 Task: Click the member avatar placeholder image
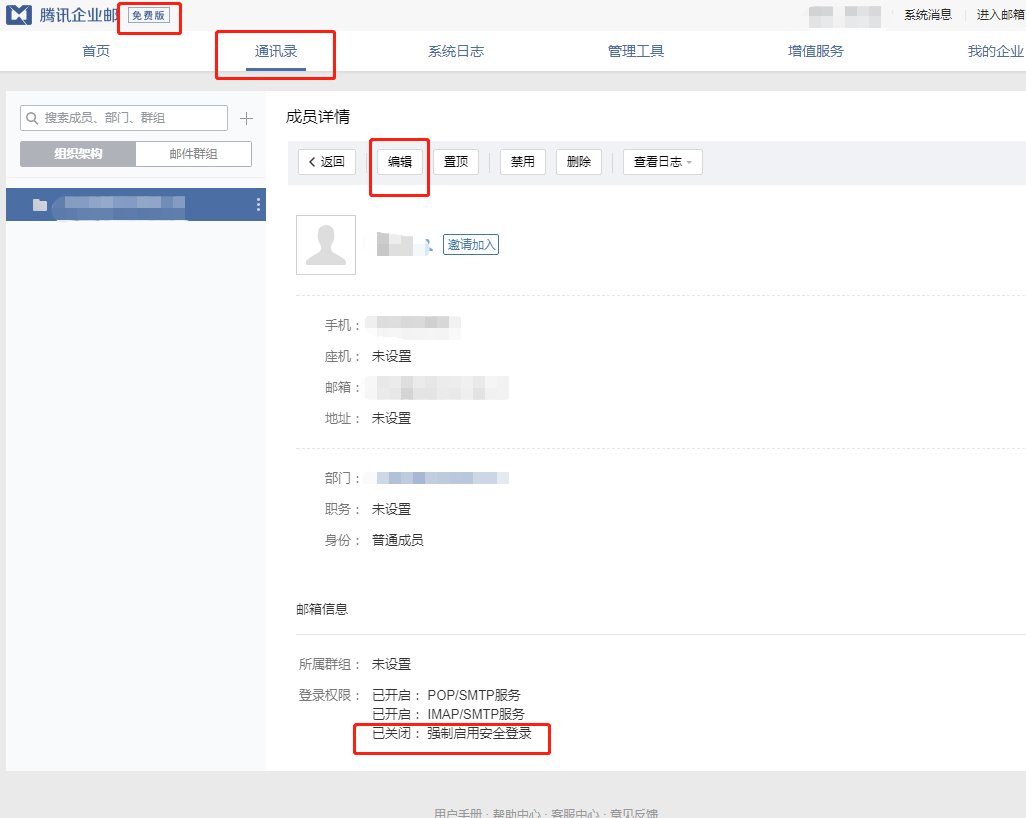coord(324,244)
